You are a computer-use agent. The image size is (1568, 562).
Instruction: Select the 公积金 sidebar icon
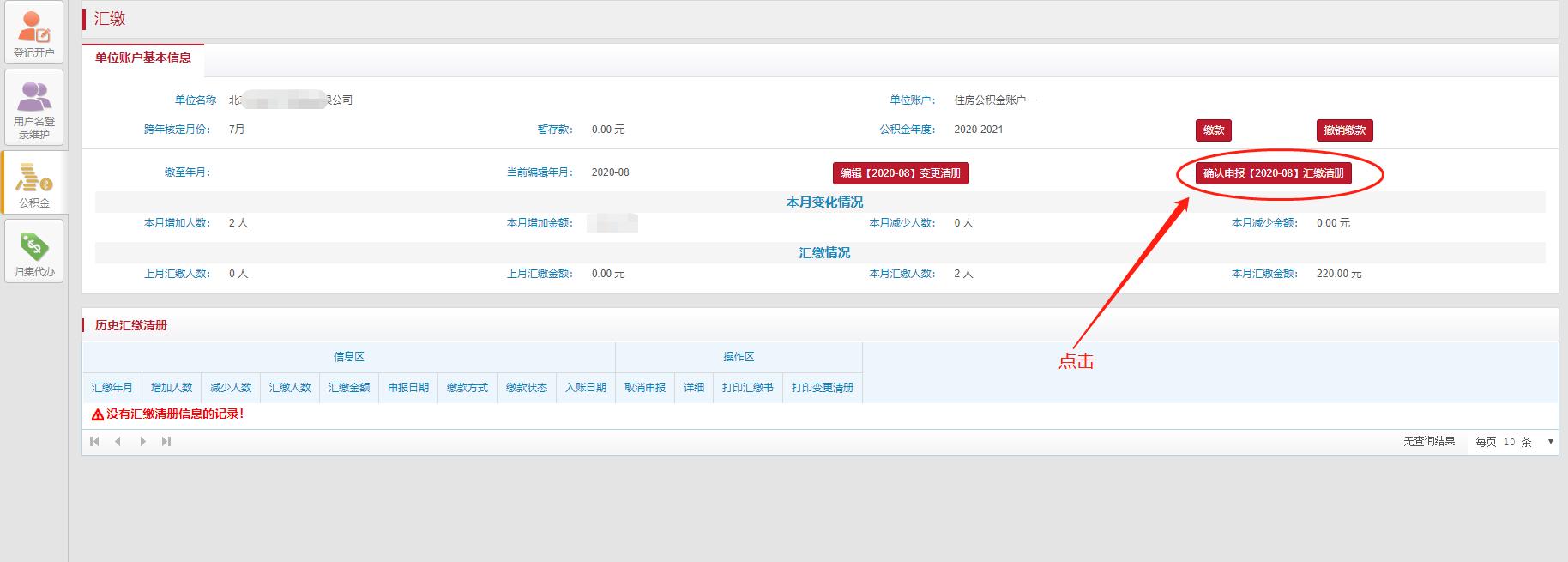(33, 183)
